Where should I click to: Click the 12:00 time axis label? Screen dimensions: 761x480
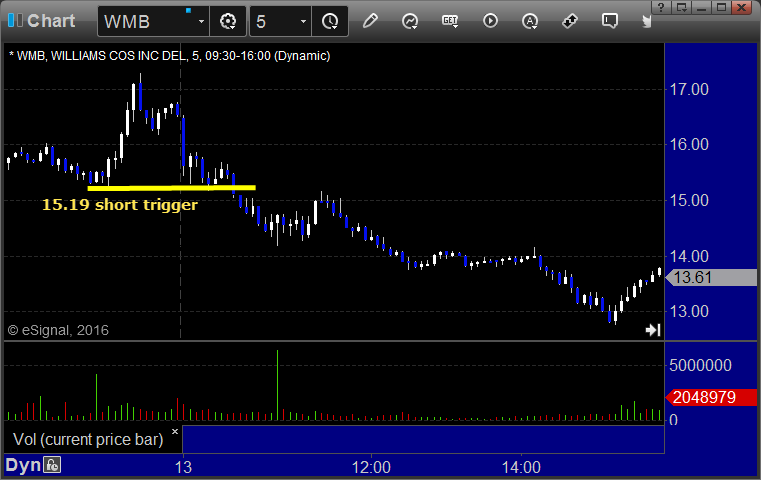[371, 467]
